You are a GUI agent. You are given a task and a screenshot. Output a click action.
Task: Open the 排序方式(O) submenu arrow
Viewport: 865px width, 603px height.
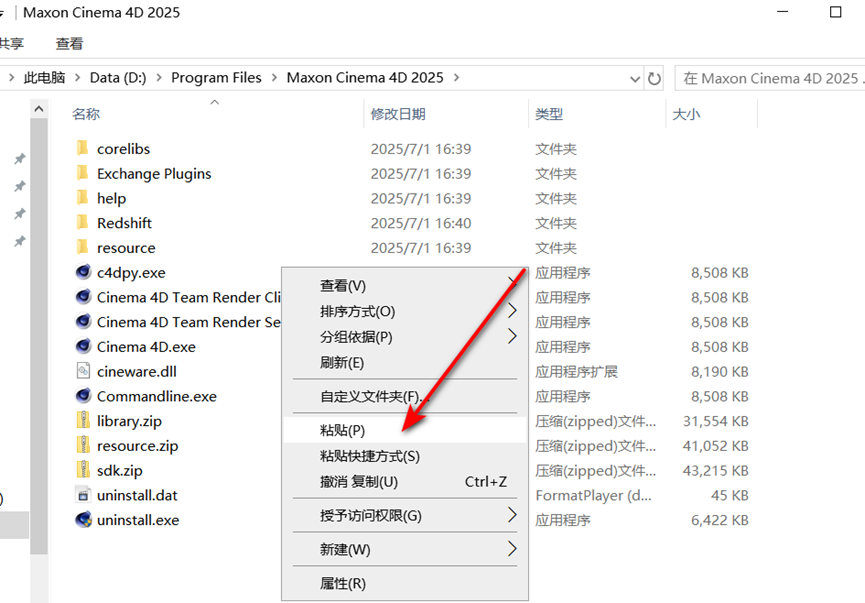[x=512, y=311]
